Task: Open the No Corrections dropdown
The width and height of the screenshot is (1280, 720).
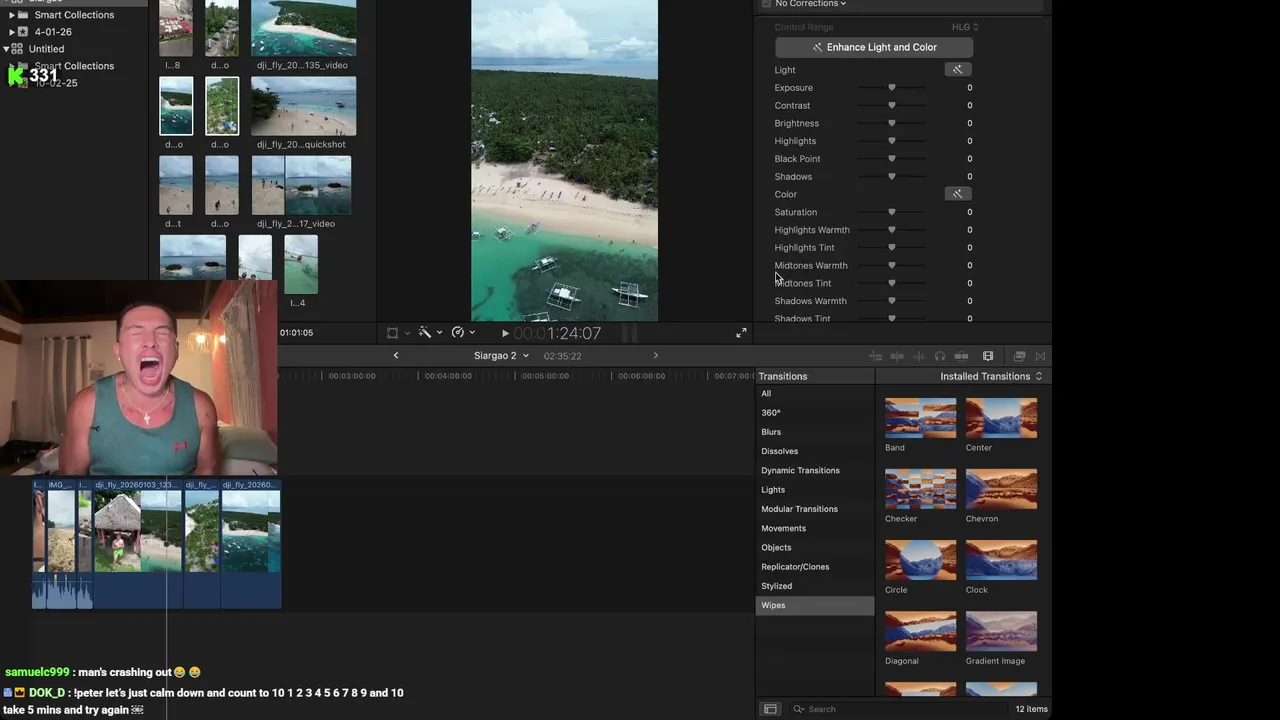Action: [x=811, y=4]
